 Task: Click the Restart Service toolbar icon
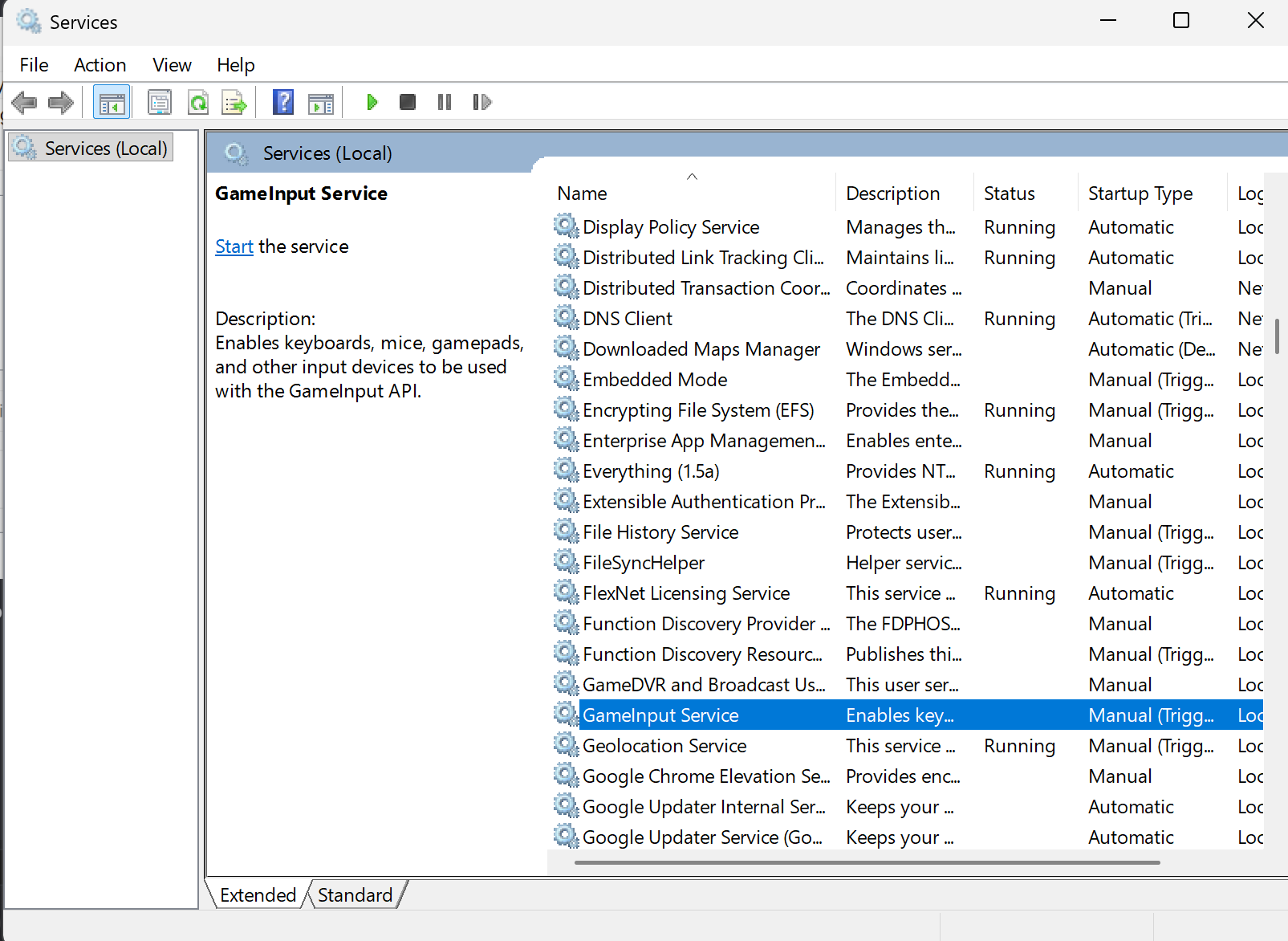point(481,102)
